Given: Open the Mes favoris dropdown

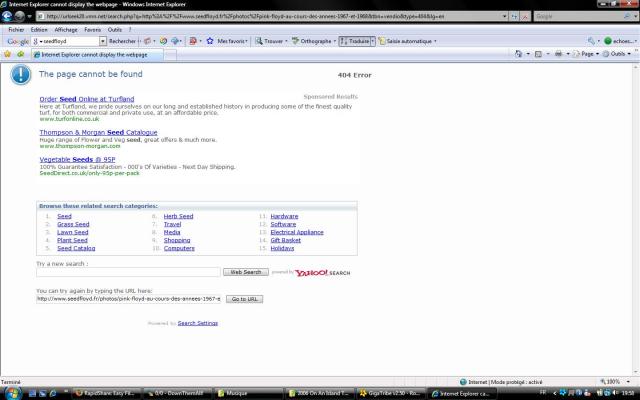Looking at the screenshot, I should [227, 41].
